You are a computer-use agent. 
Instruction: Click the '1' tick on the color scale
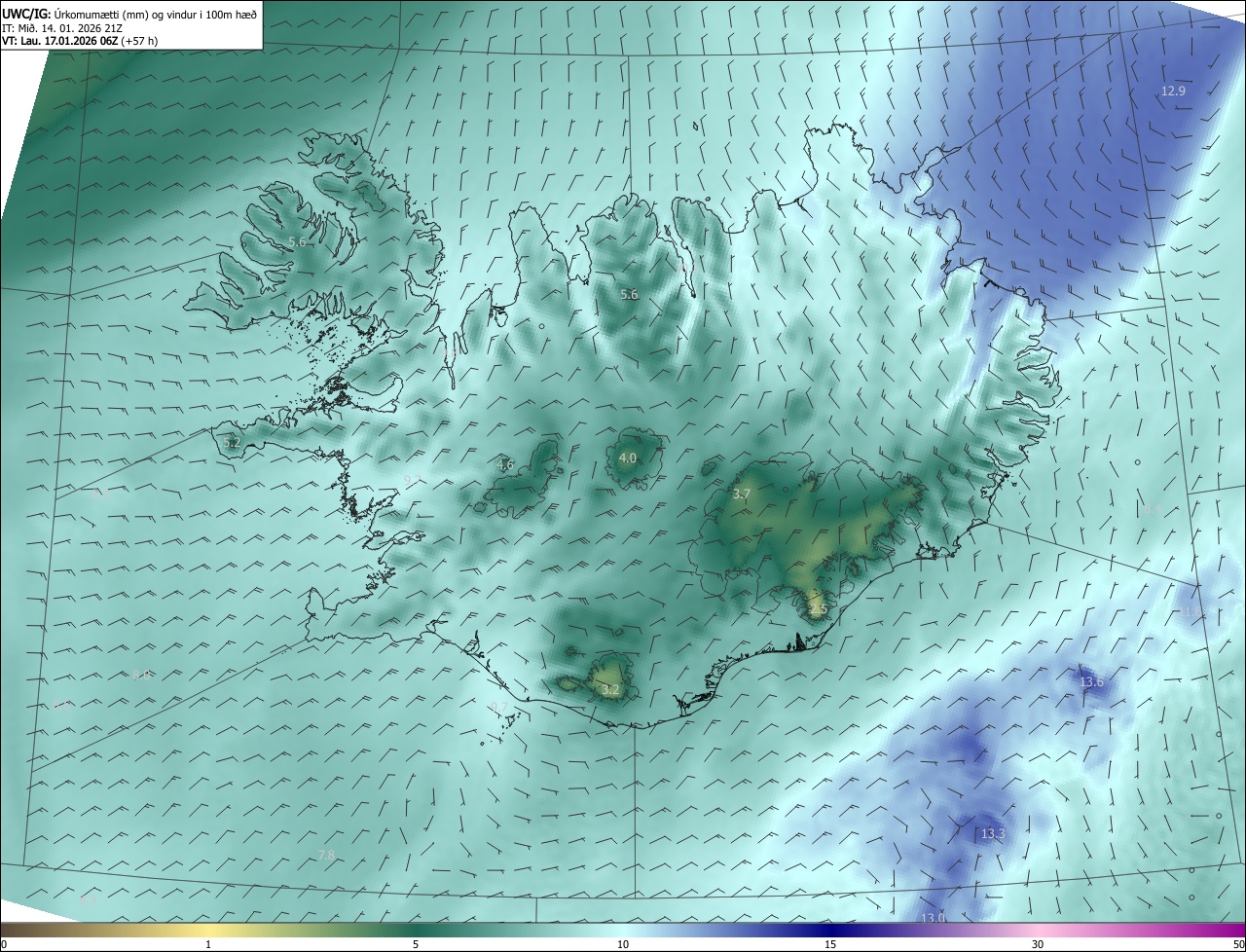[x=208, y=944]
